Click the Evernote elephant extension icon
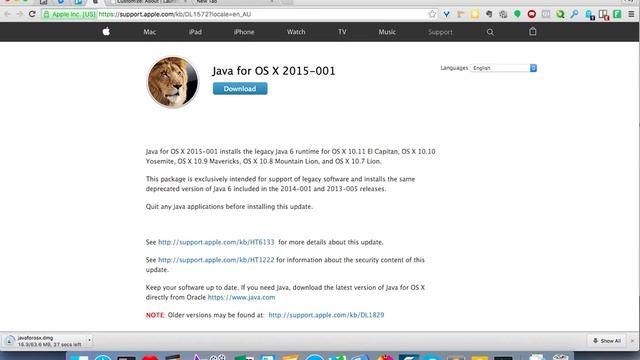The width and height of the screenshot is (640, 360). (489, 14)
